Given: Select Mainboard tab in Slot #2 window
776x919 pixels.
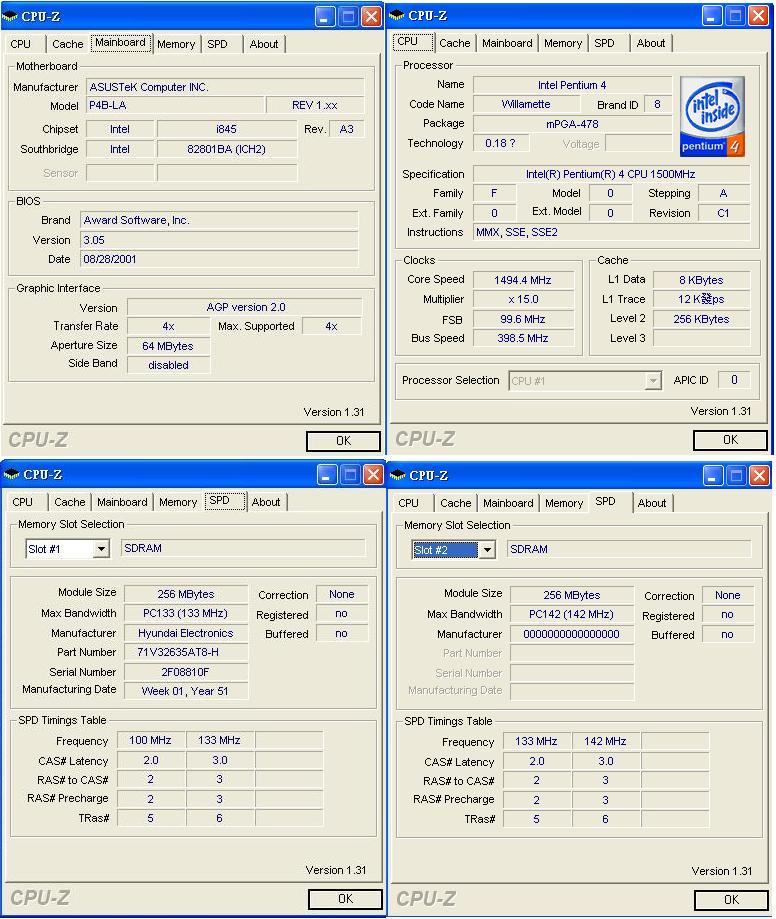Looking at the screenshot, I should [508, 503].
